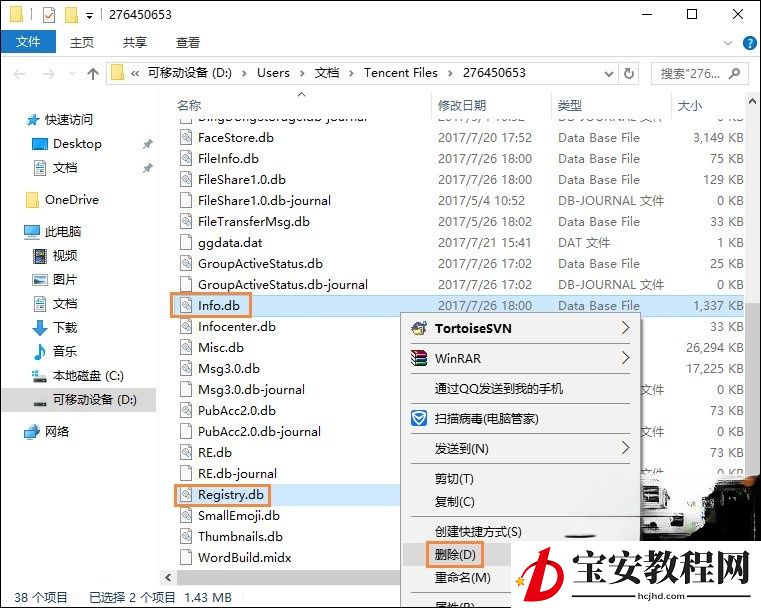Select the Info.db file
The width and height of the screenshot is (761, 608).
[x=218, y=306]
